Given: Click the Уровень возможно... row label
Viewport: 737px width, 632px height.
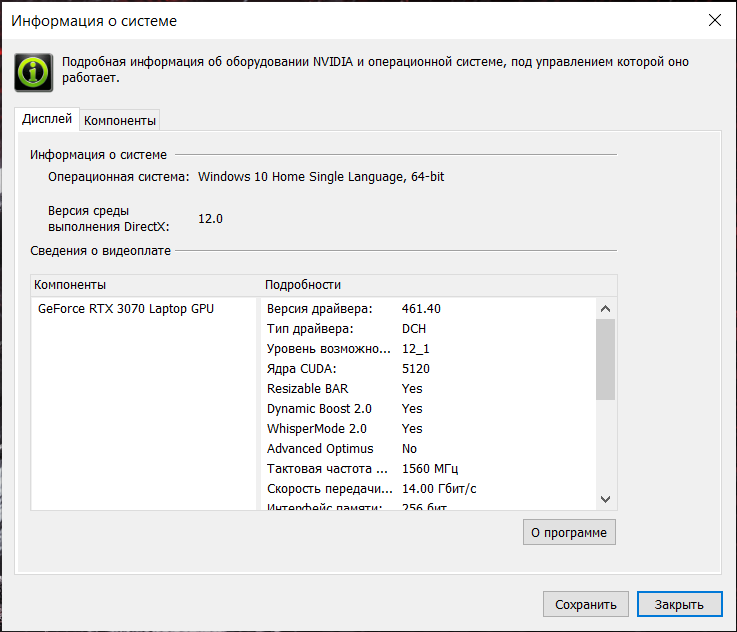Looking at the screenshot, I should point(329,349).
